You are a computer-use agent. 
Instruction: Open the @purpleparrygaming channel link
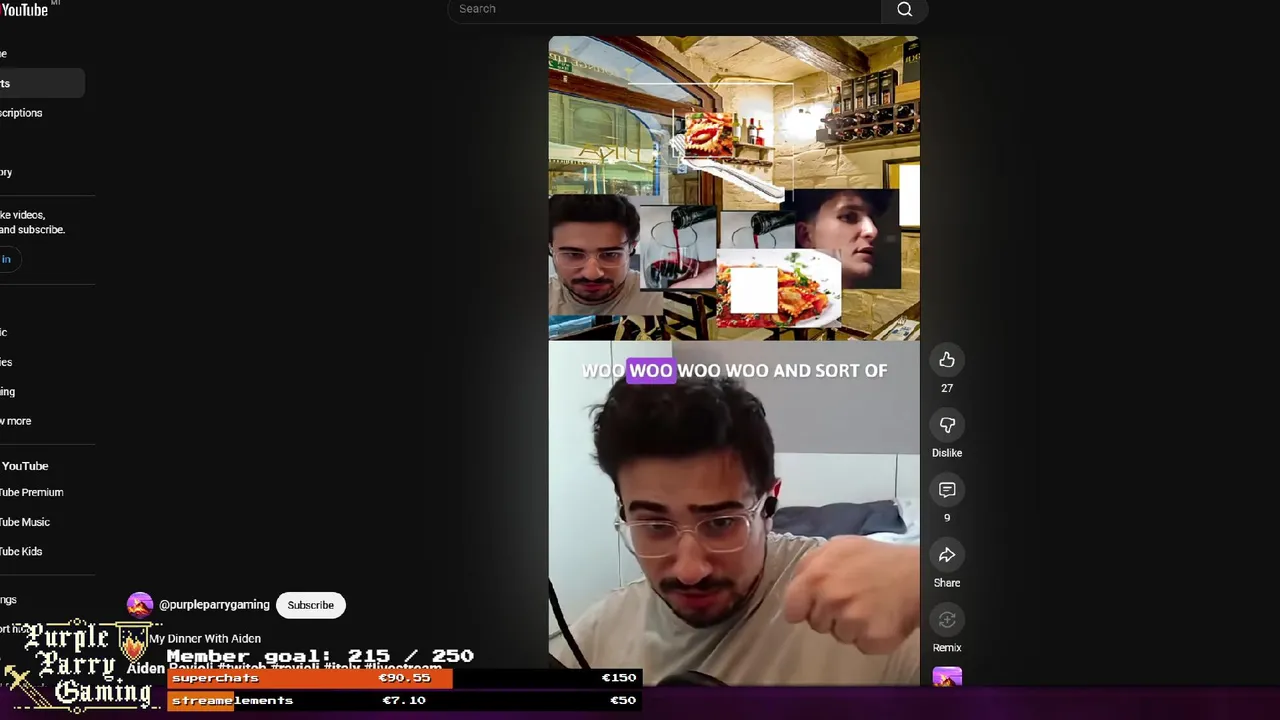point(214,605)
